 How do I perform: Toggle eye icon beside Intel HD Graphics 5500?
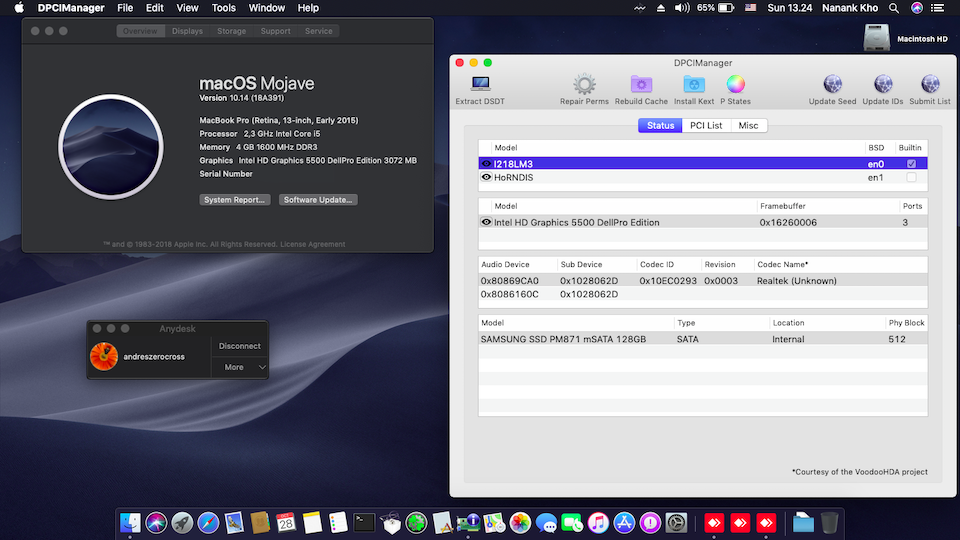coord(486,222)
